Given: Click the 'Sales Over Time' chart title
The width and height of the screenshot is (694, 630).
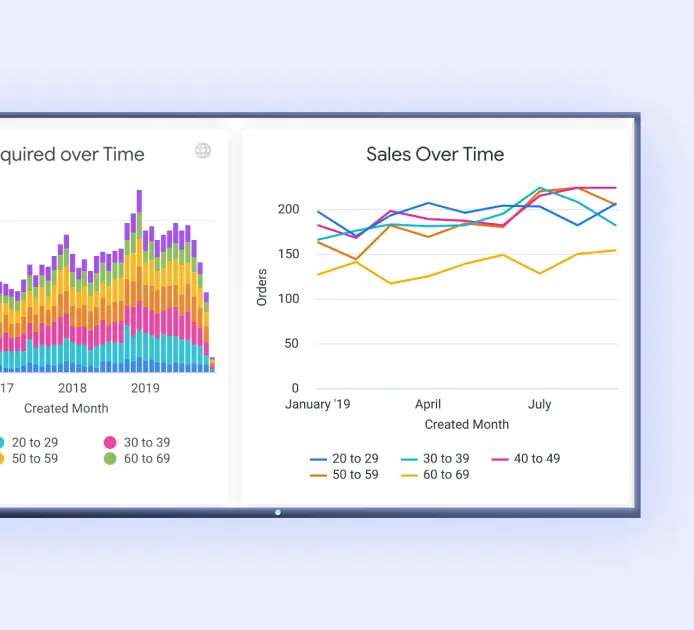Looking at the screenshot, I should [435, 154].
